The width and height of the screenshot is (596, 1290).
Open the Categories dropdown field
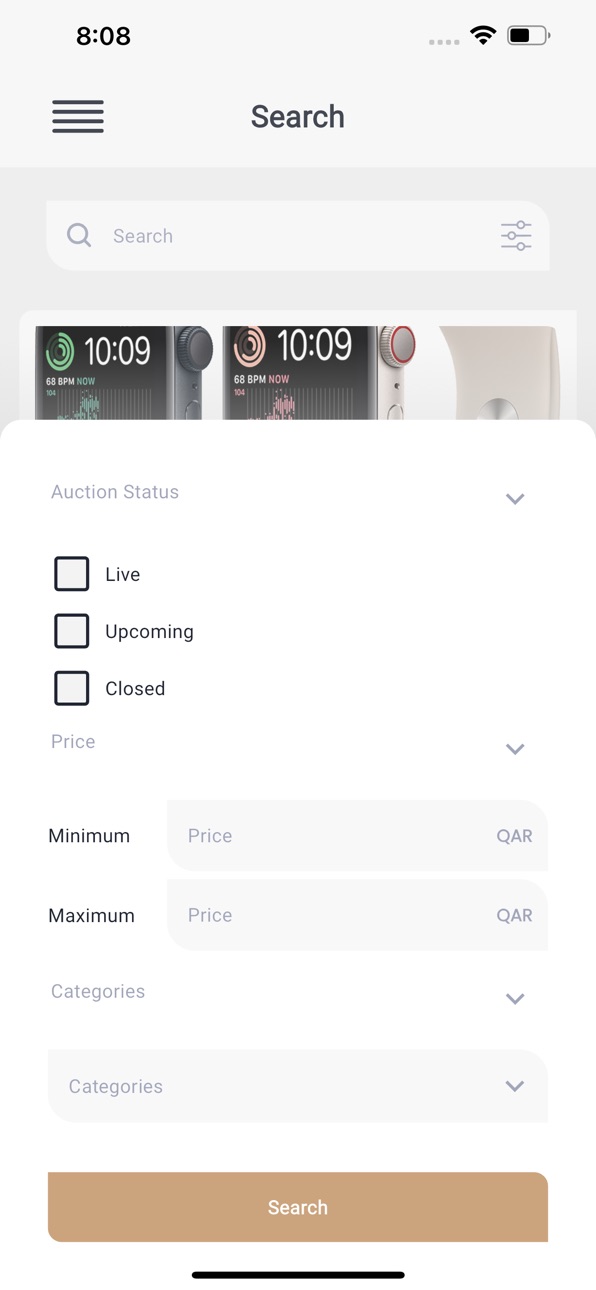click(298, 1086)
